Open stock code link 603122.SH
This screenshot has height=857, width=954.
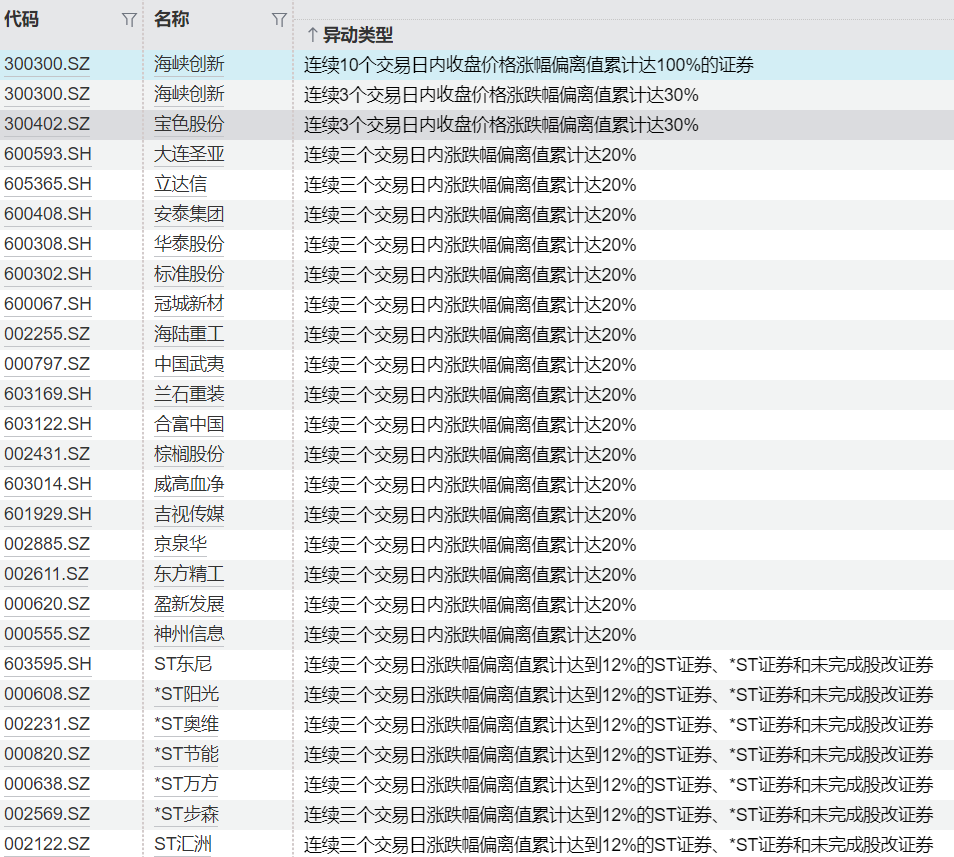(x=47, y=425)
